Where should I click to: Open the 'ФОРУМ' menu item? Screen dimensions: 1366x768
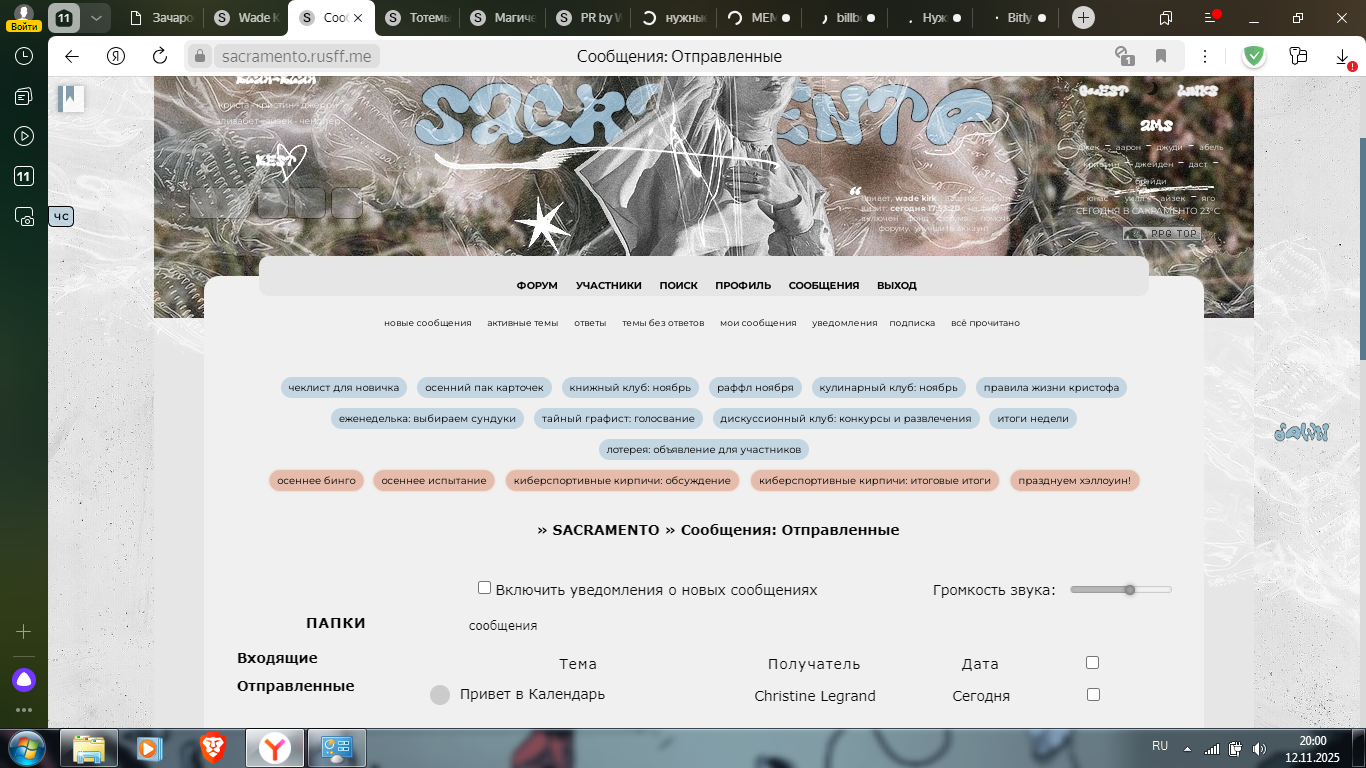pos(537,285)
